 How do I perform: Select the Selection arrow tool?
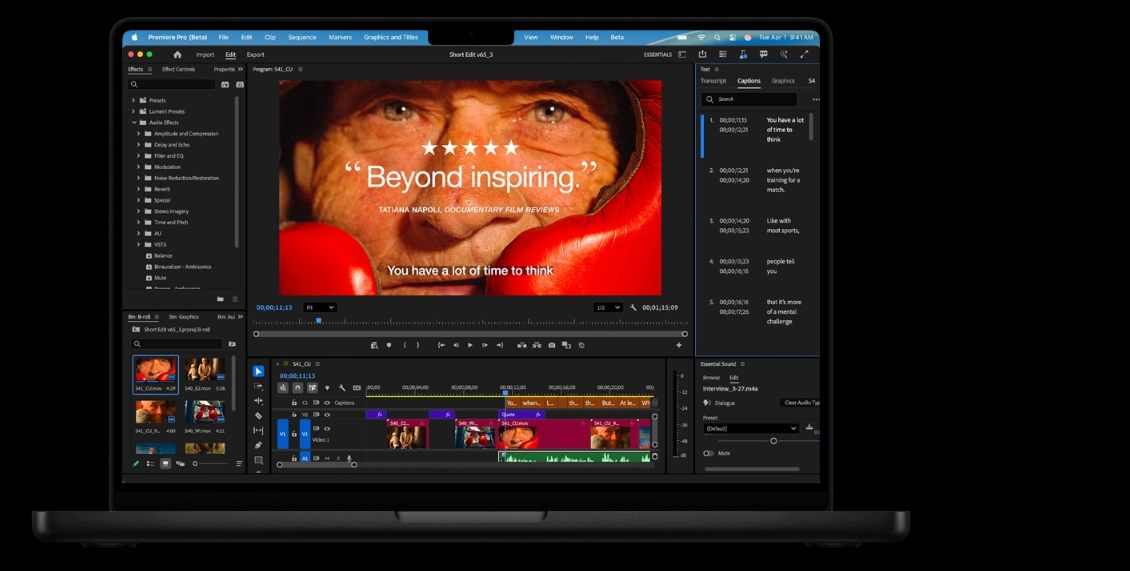258,371
